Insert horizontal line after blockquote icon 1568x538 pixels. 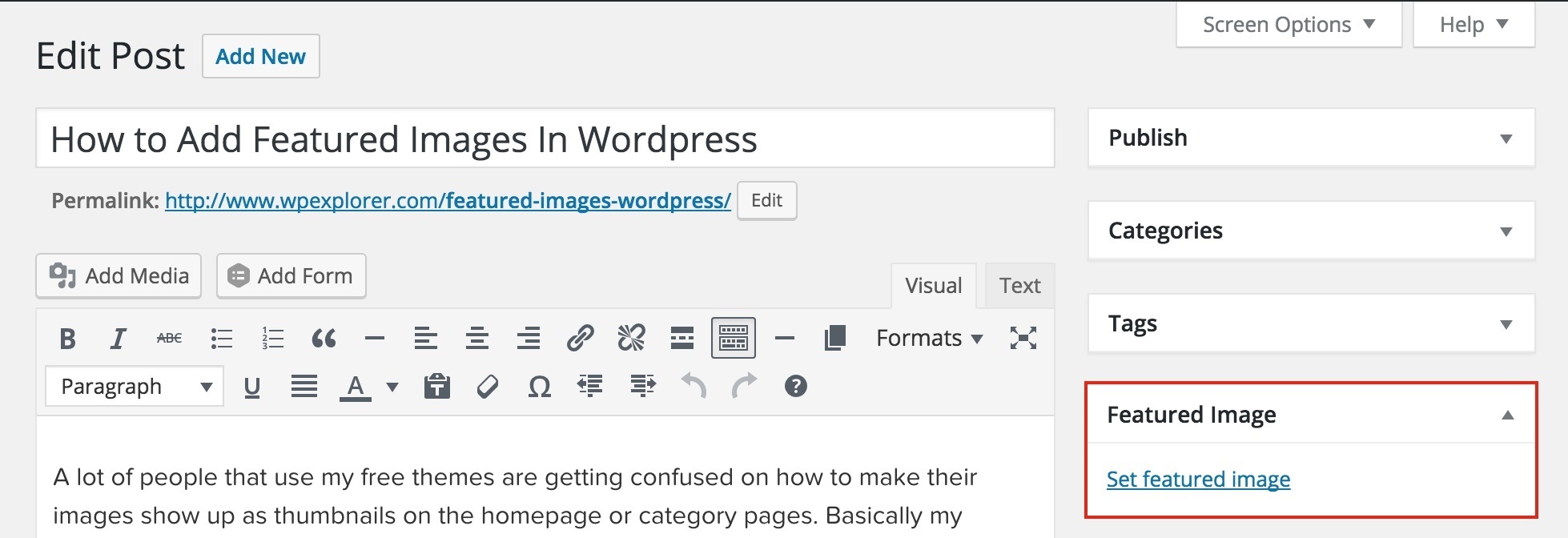[375, 339]
